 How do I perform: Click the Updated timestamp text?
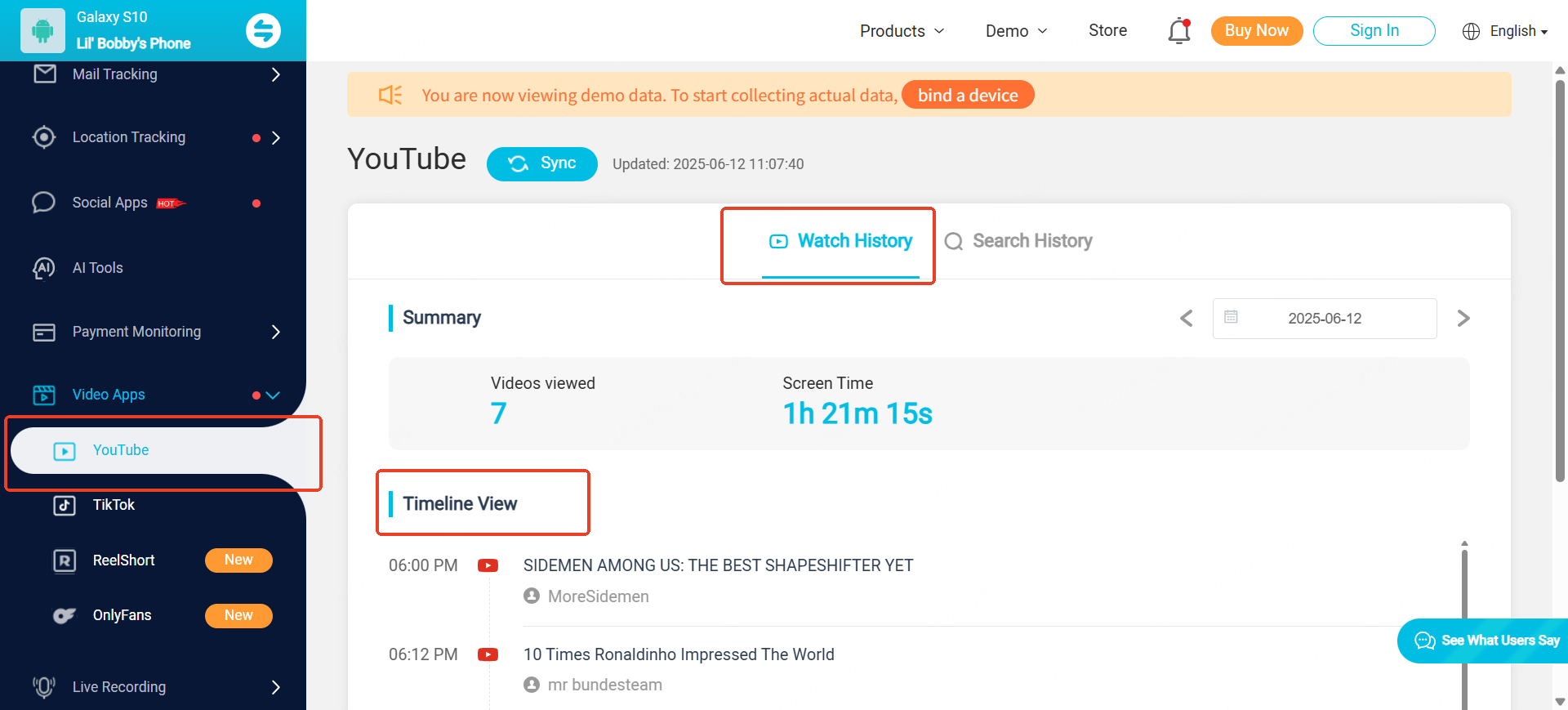pos(708,164)
